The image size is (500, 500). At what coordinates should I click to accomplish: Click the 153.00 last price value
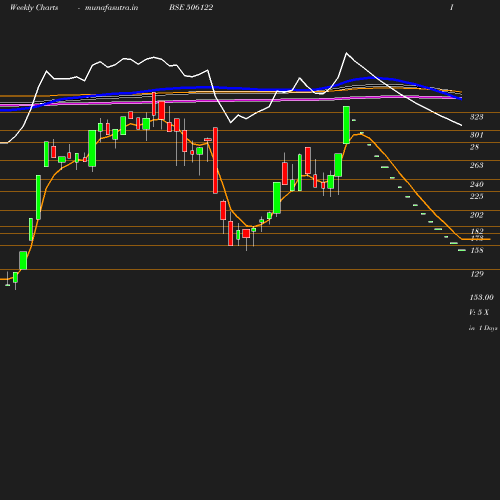482,297
